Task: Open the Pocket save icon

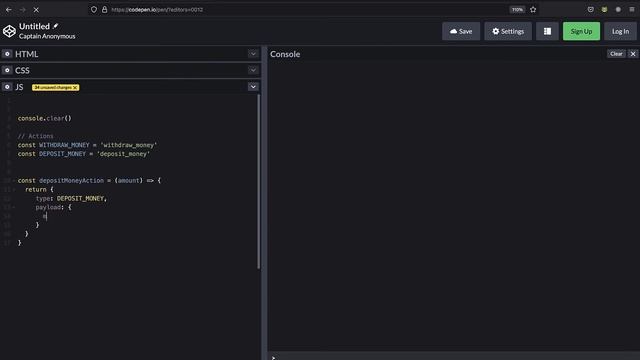Action: 591,9
